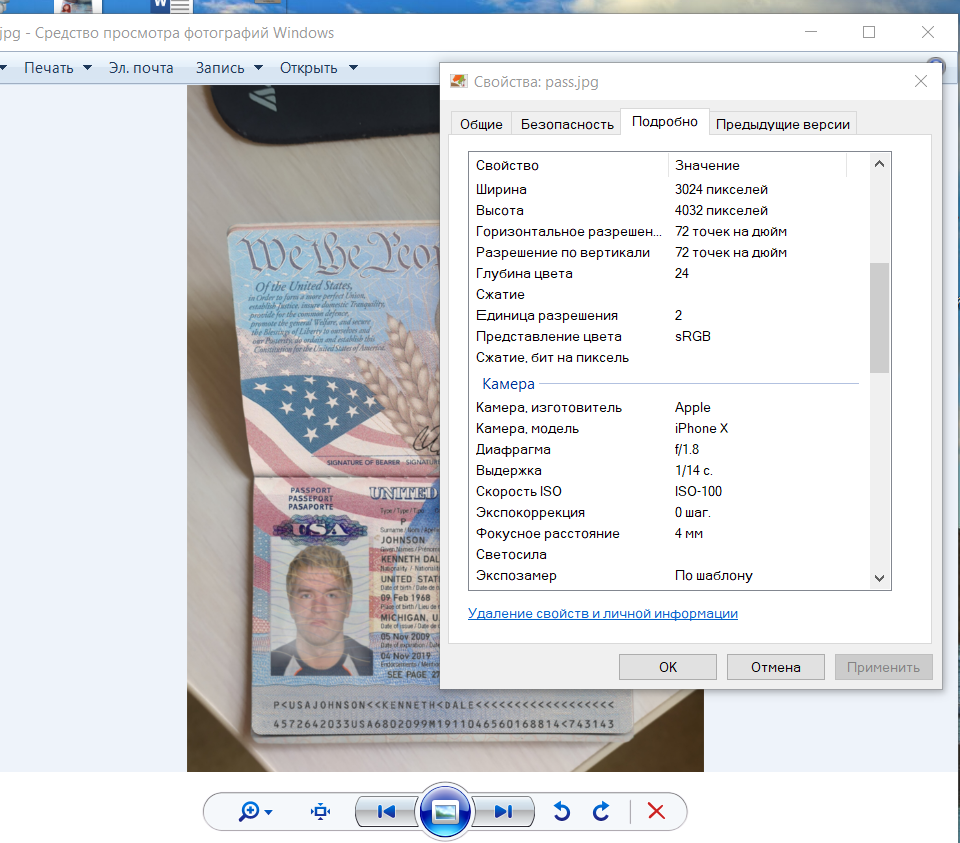Screen dimensions: 960x843
Task: Click the scroll down arrow in properties list
Action: [880, 578]
